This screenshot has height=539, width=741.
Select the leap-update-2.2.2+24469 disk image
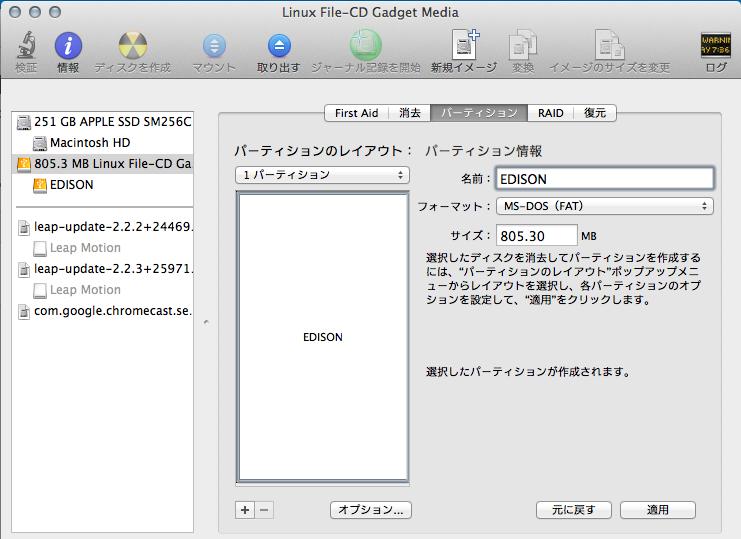point(103,227)
